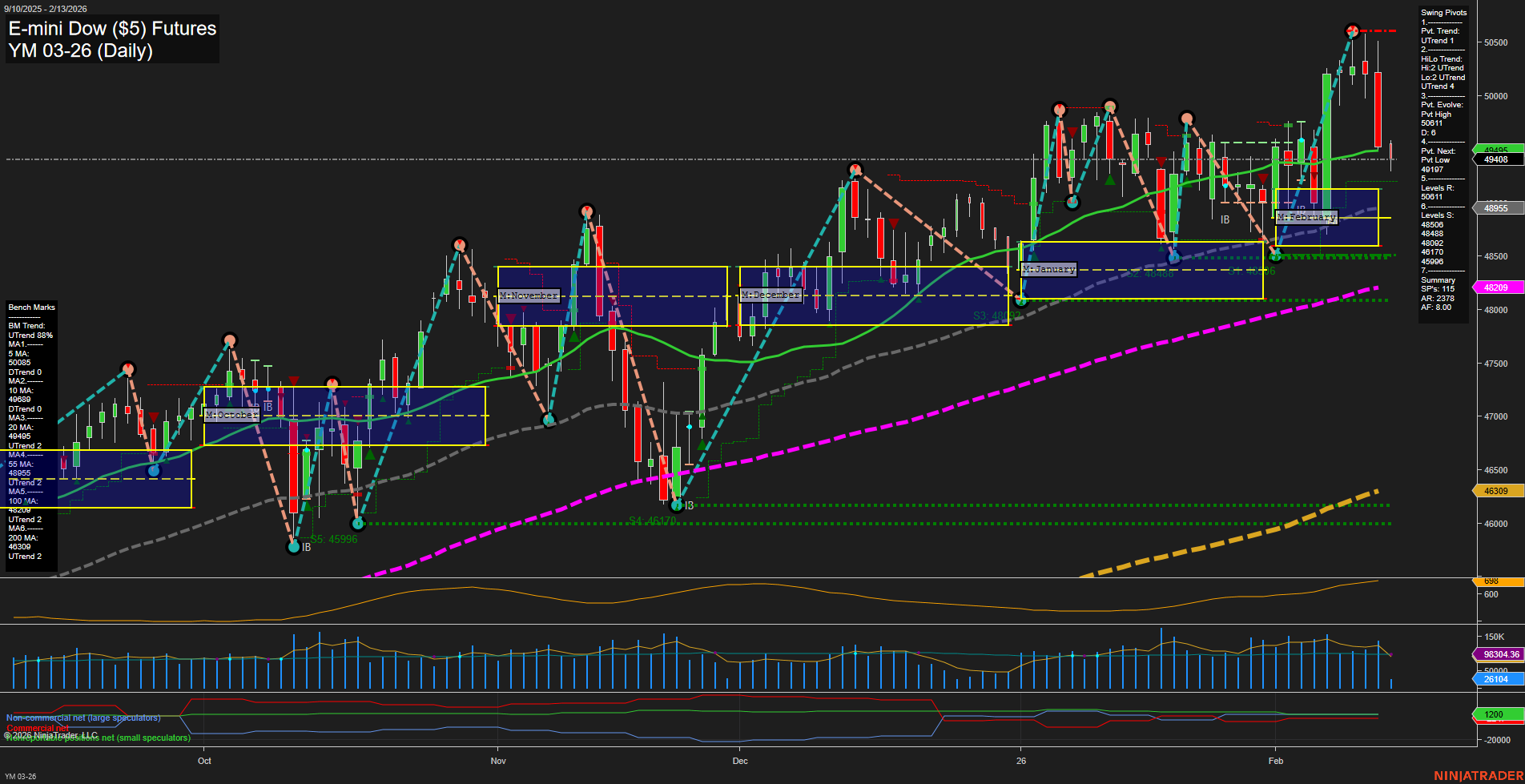Click the red down-arrow sell marker below the November label

(511, 317)
